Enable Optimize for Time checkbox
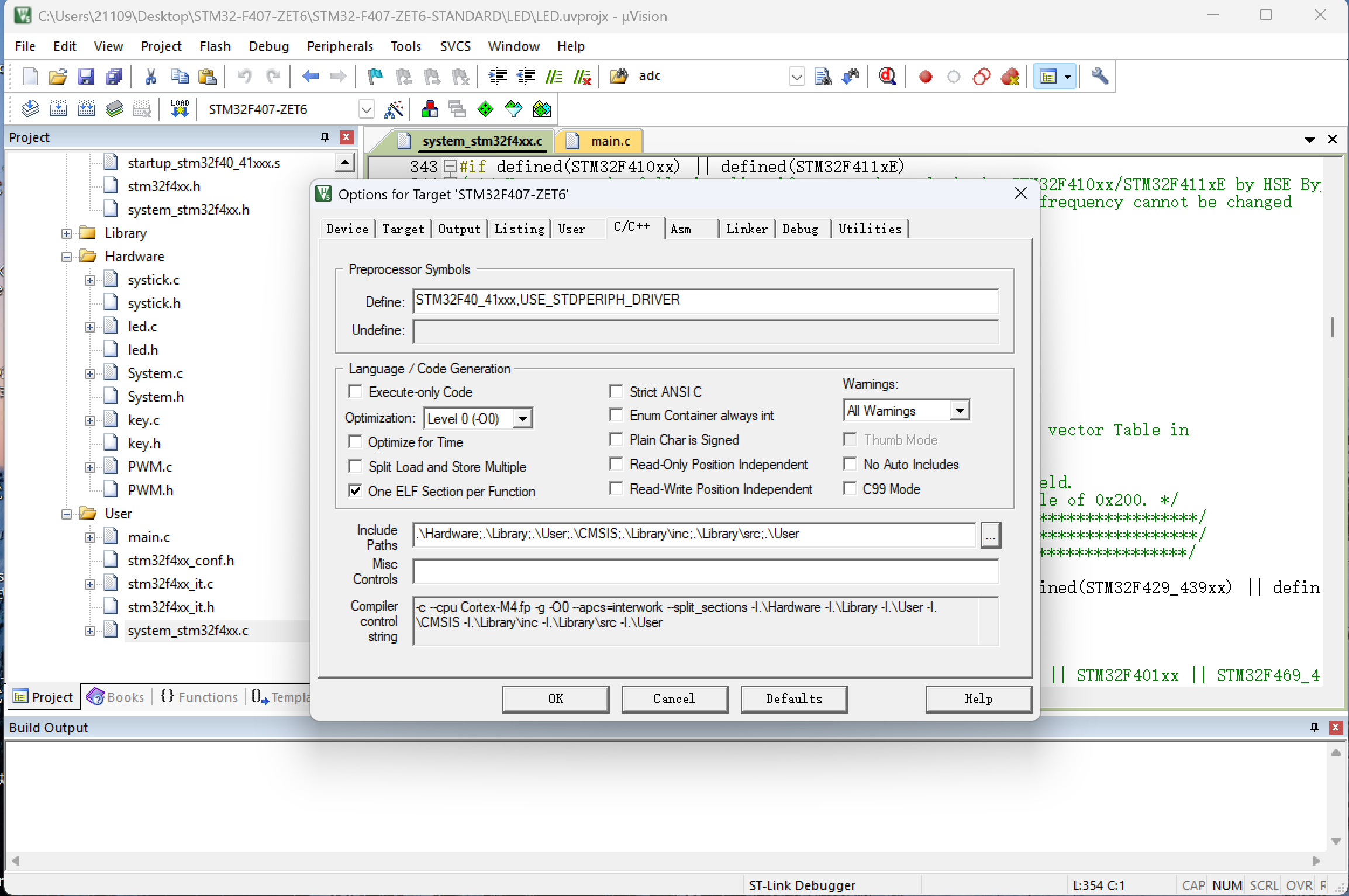The height and width of the screenshot is (896, 1349). click(355, 441)
